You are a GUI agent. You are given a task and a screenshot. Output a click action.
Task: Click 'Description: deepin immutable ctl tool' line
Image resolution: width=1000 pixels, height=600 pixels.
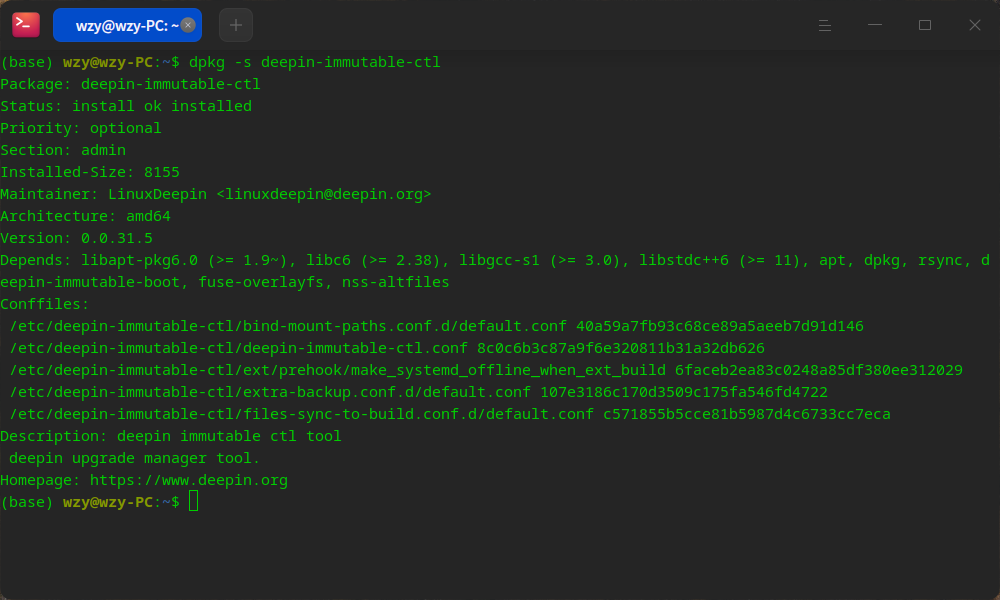tap(171, 436)
